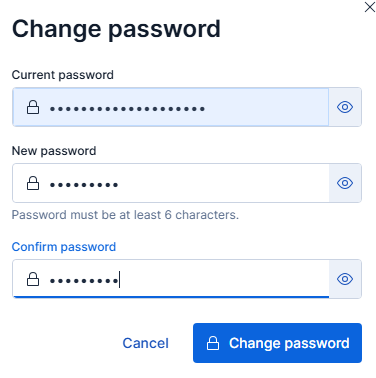Click lock icon in Current password field

[x=33, y=107]
